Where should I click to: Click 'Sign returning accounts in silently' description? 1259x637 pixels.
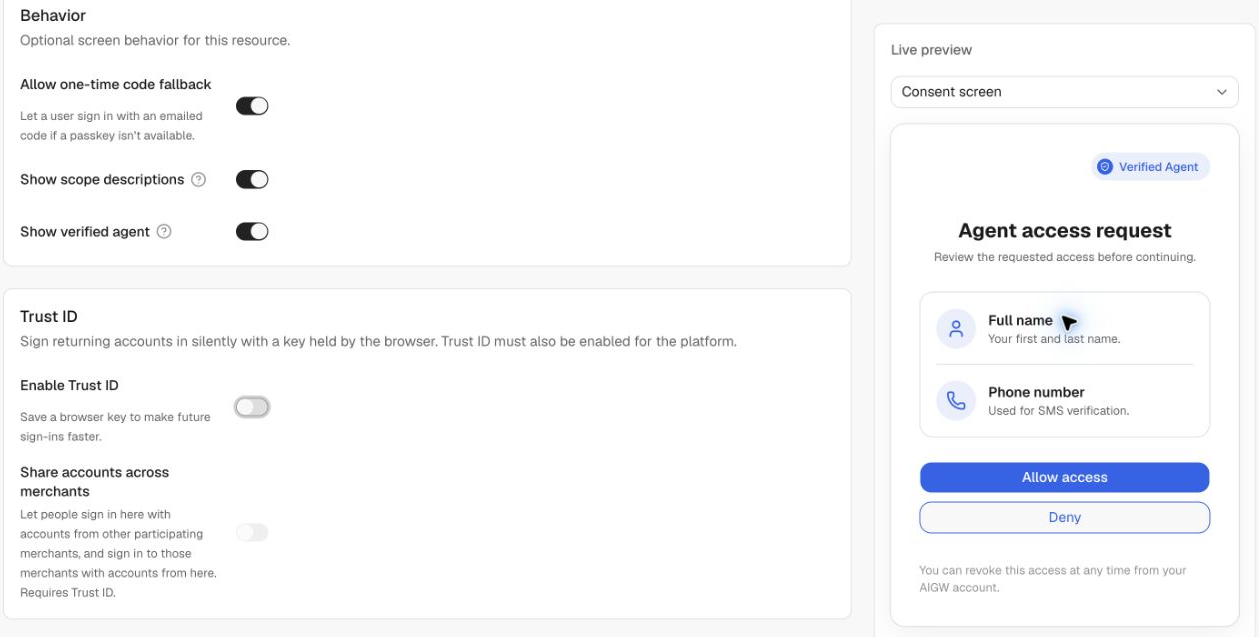click(378, 342)
